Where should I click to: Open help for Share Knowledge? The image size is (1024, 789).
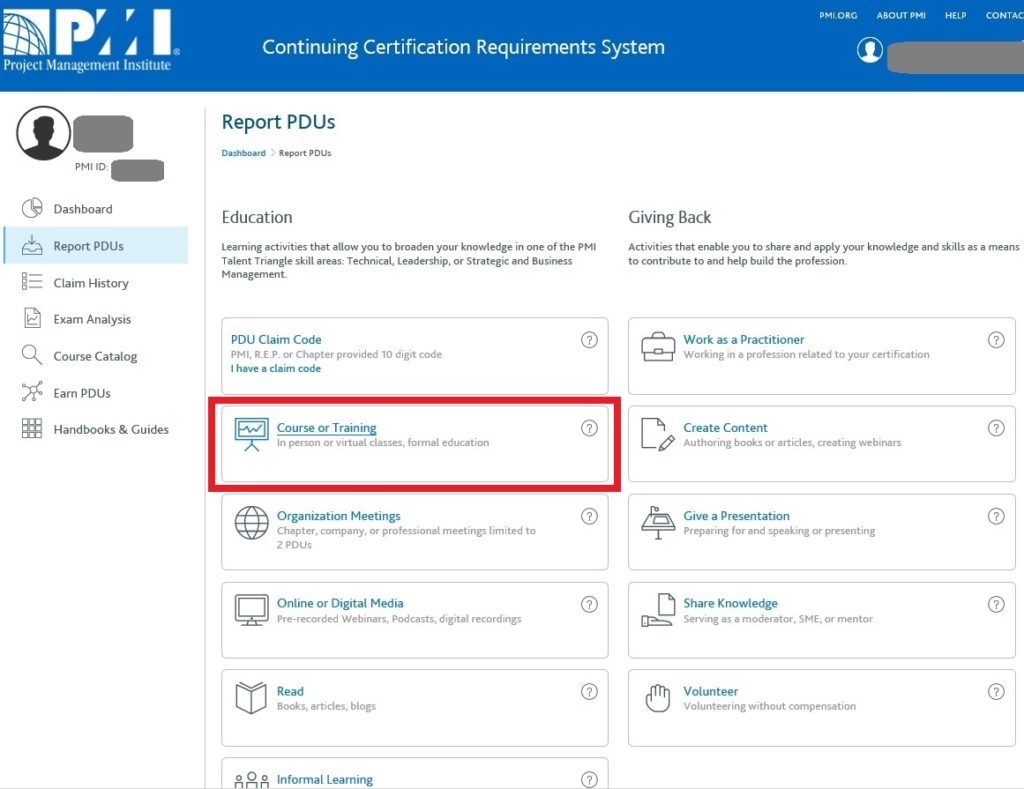[x=996, y=604]
